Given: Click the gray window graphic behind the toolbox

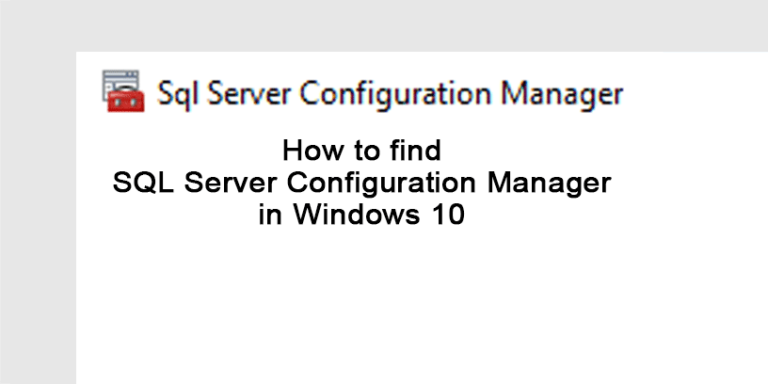Looking at the screenshot, I should (x=120, y=81).
